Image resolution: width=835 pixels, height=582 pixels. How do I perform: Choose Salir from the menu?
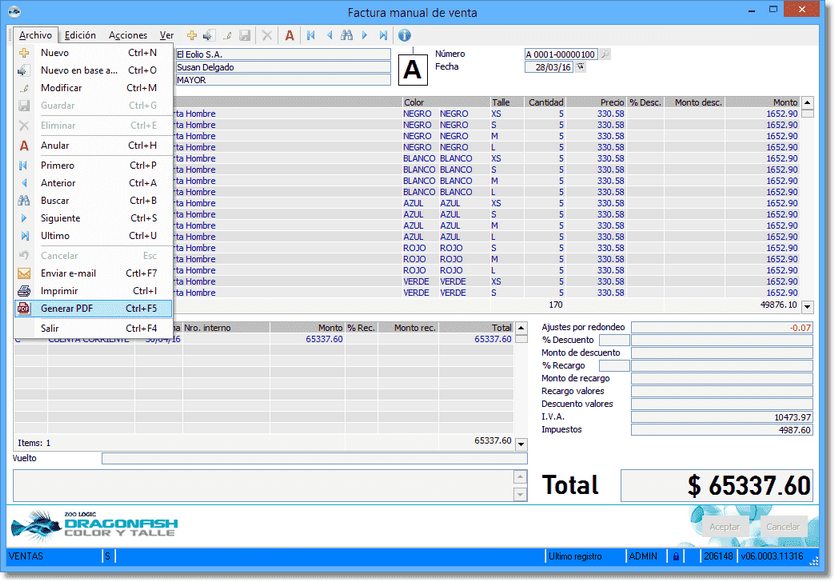(93, 329)
